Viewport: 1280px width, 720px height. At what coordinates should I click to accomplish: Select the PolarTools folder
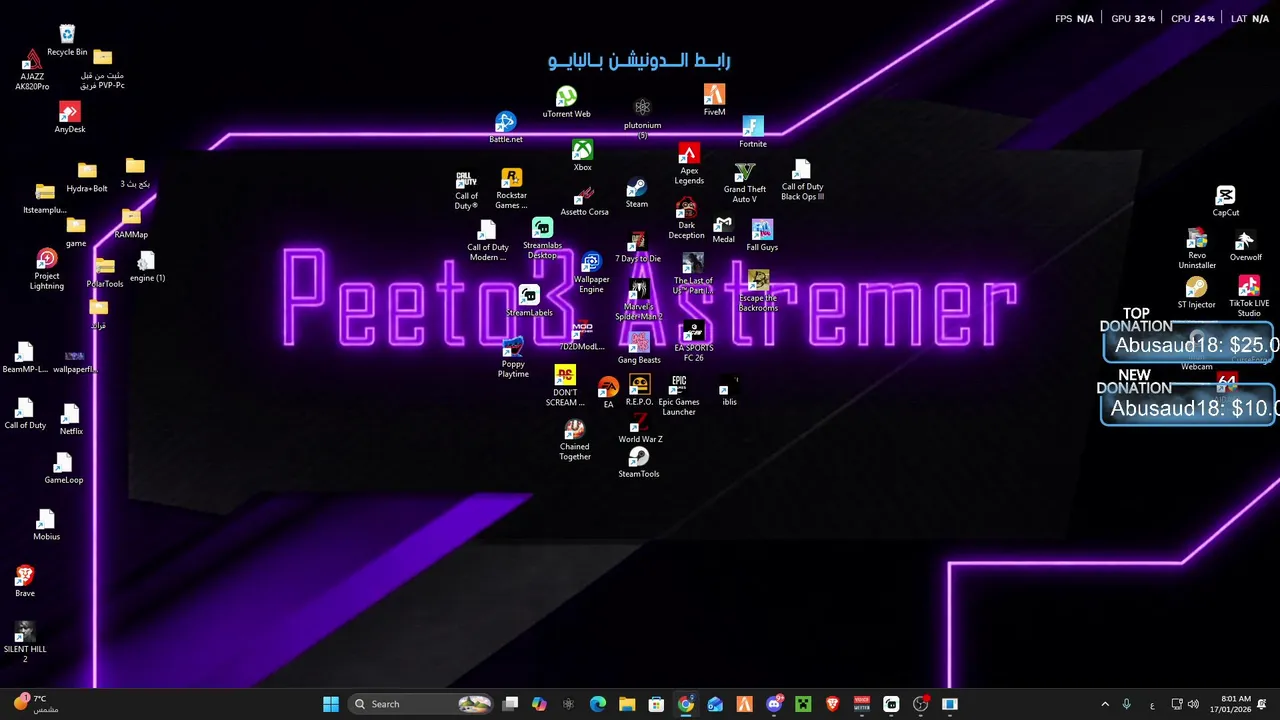point(105,272)
